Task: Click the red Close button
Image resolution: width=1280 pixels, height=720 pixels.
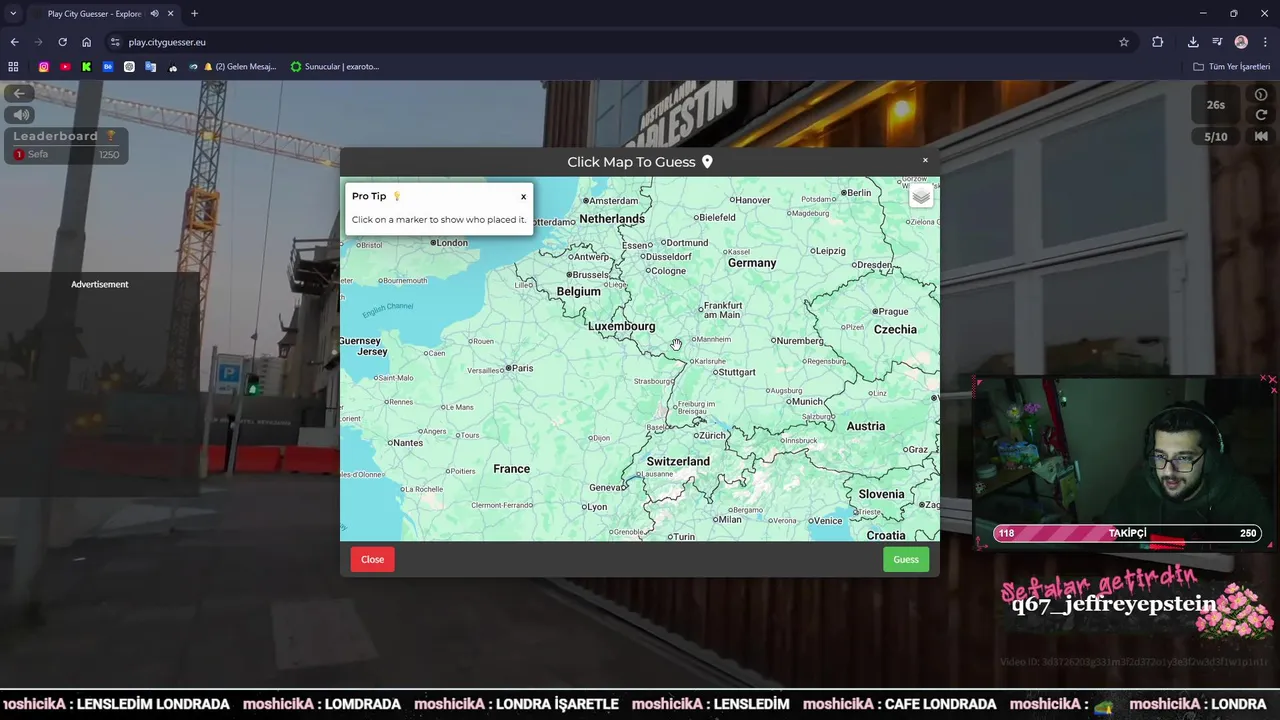Action: click(x=372, y=559)
